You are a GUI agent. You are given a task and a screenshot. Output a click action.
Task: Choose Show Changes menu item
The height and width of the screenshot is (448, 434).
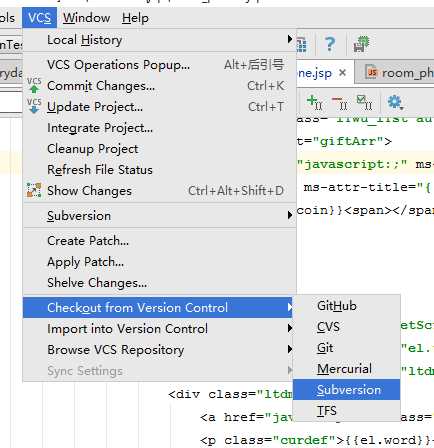pyautogui.click(x=159, y=191)
